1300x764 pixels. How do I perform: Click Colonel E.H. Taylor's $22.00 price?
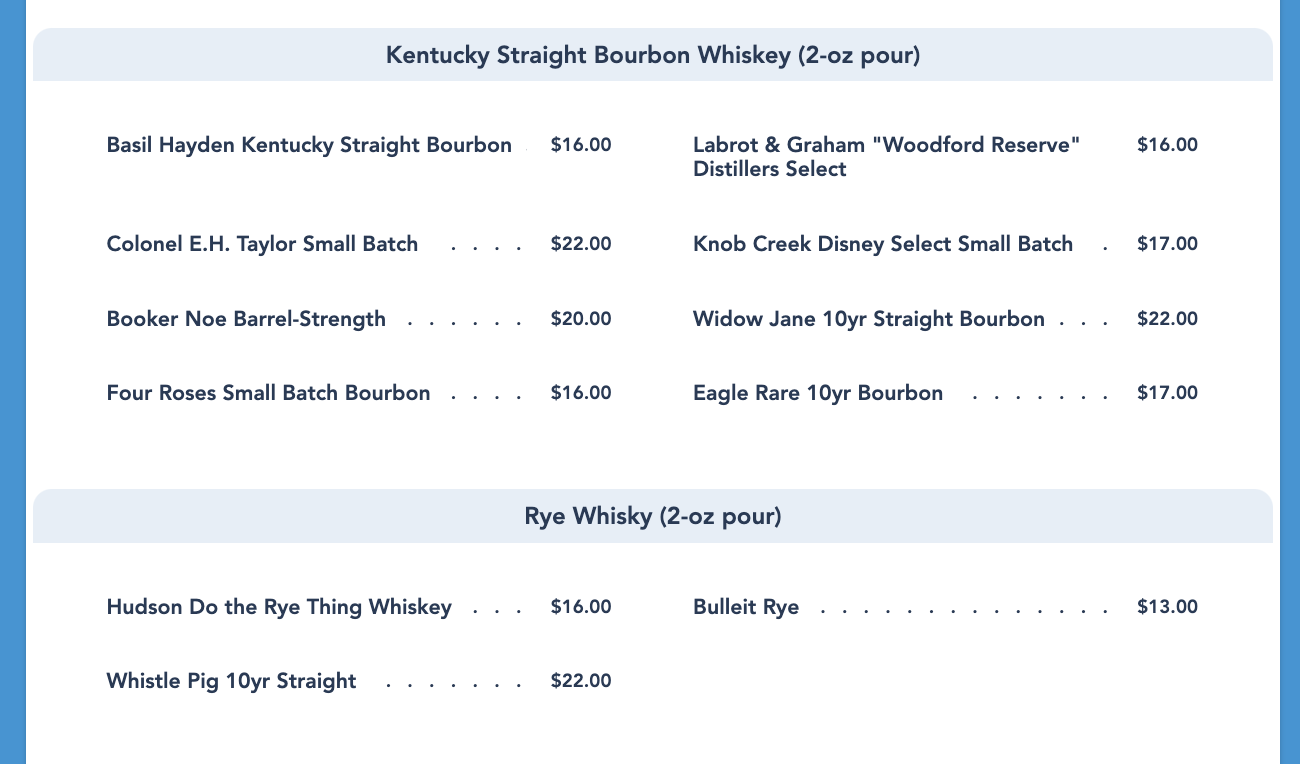click(580, 244)
